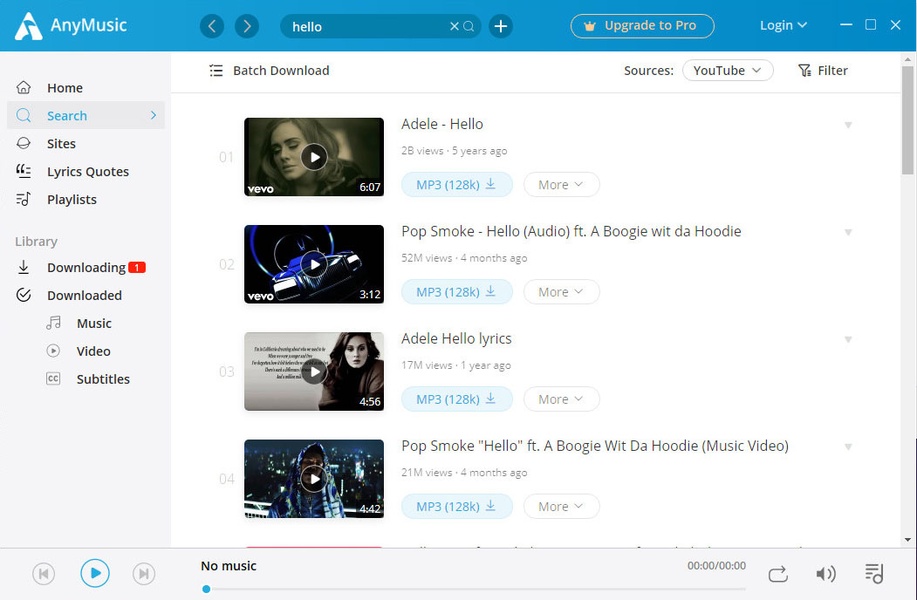Open the Filter options
Screen dimensions: 917x600
[x=823, y=71]
